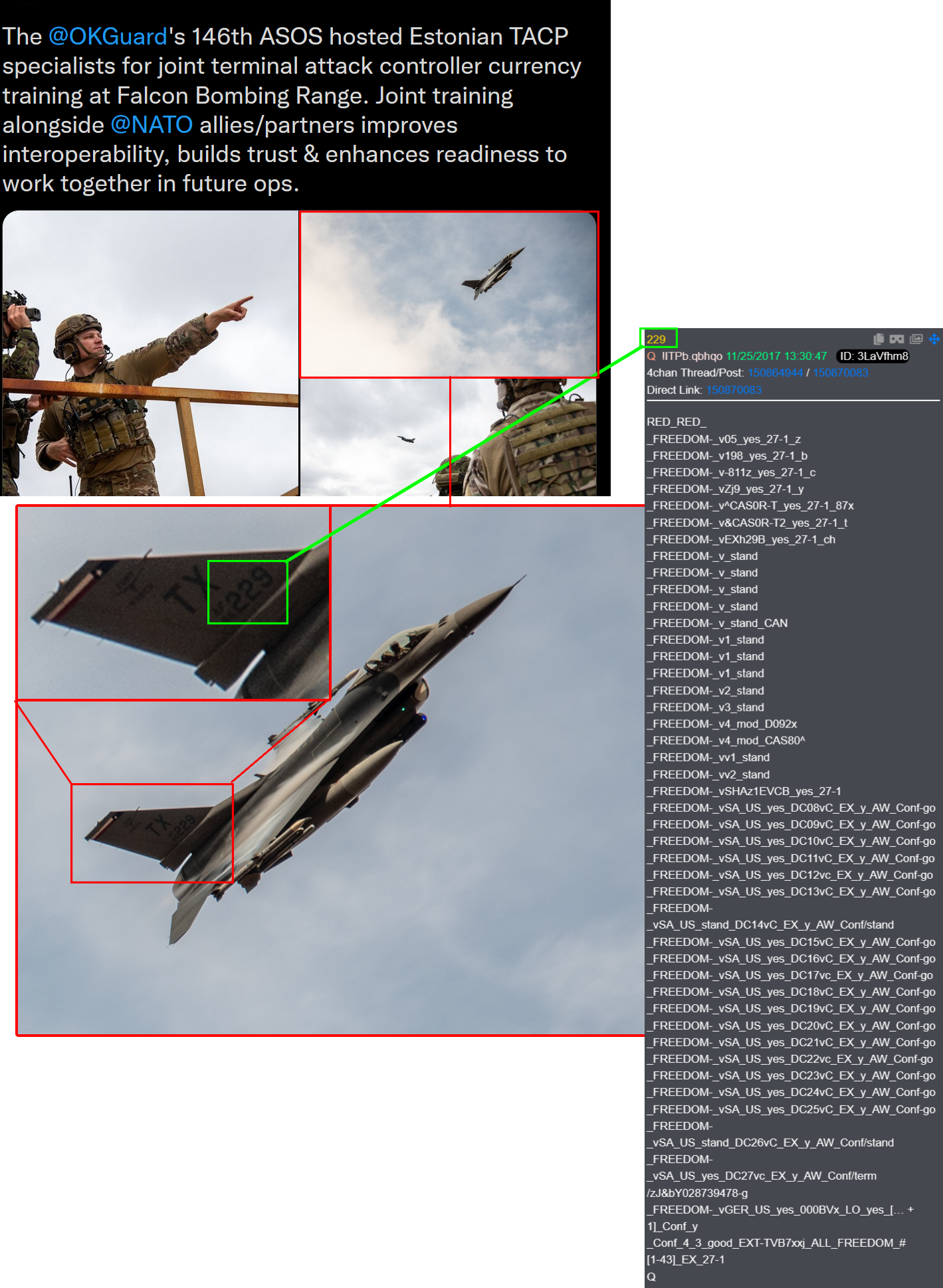Click the _FREEDOM-_vEXh29B_yes_27-1_ch line
The width and height of the screenshot is (943, 1288).
point(741,539)
